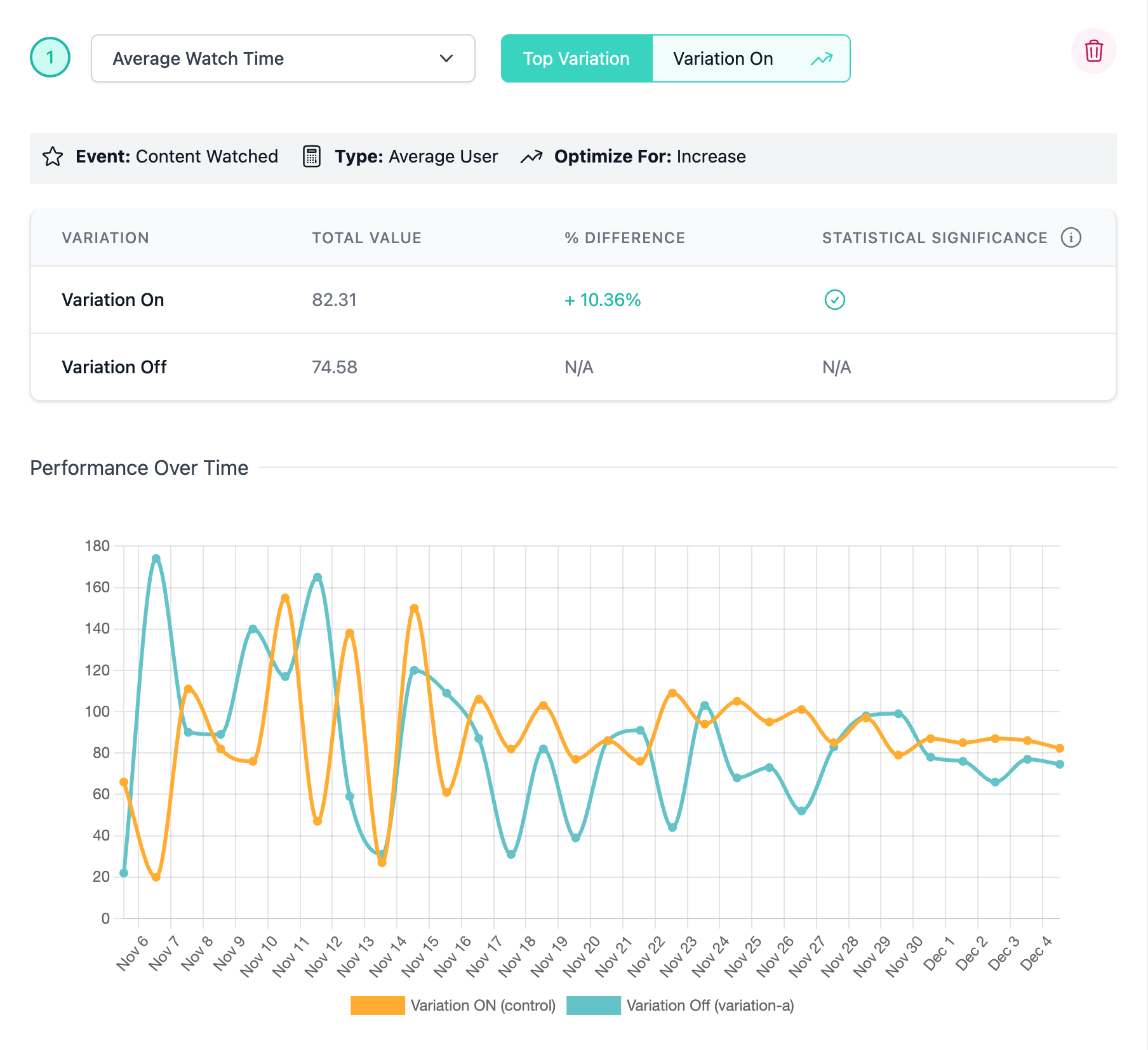
Task: Select the Variation On row in the table
Action: [112, 300]
